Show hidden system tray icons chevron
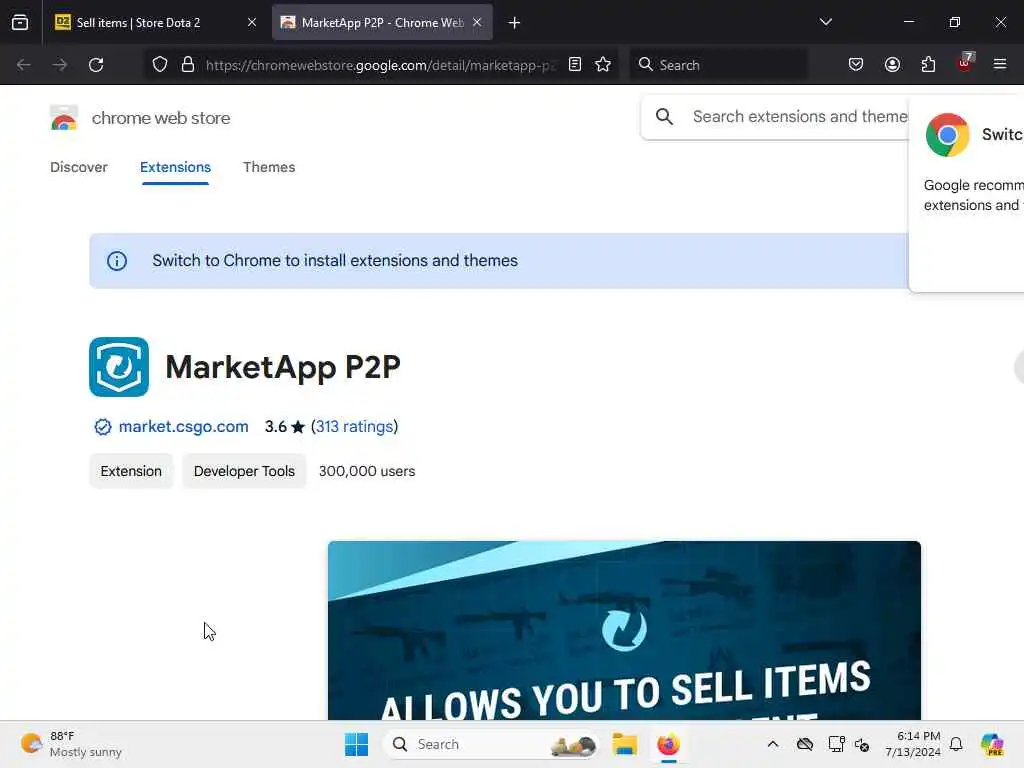 (773, 744)
